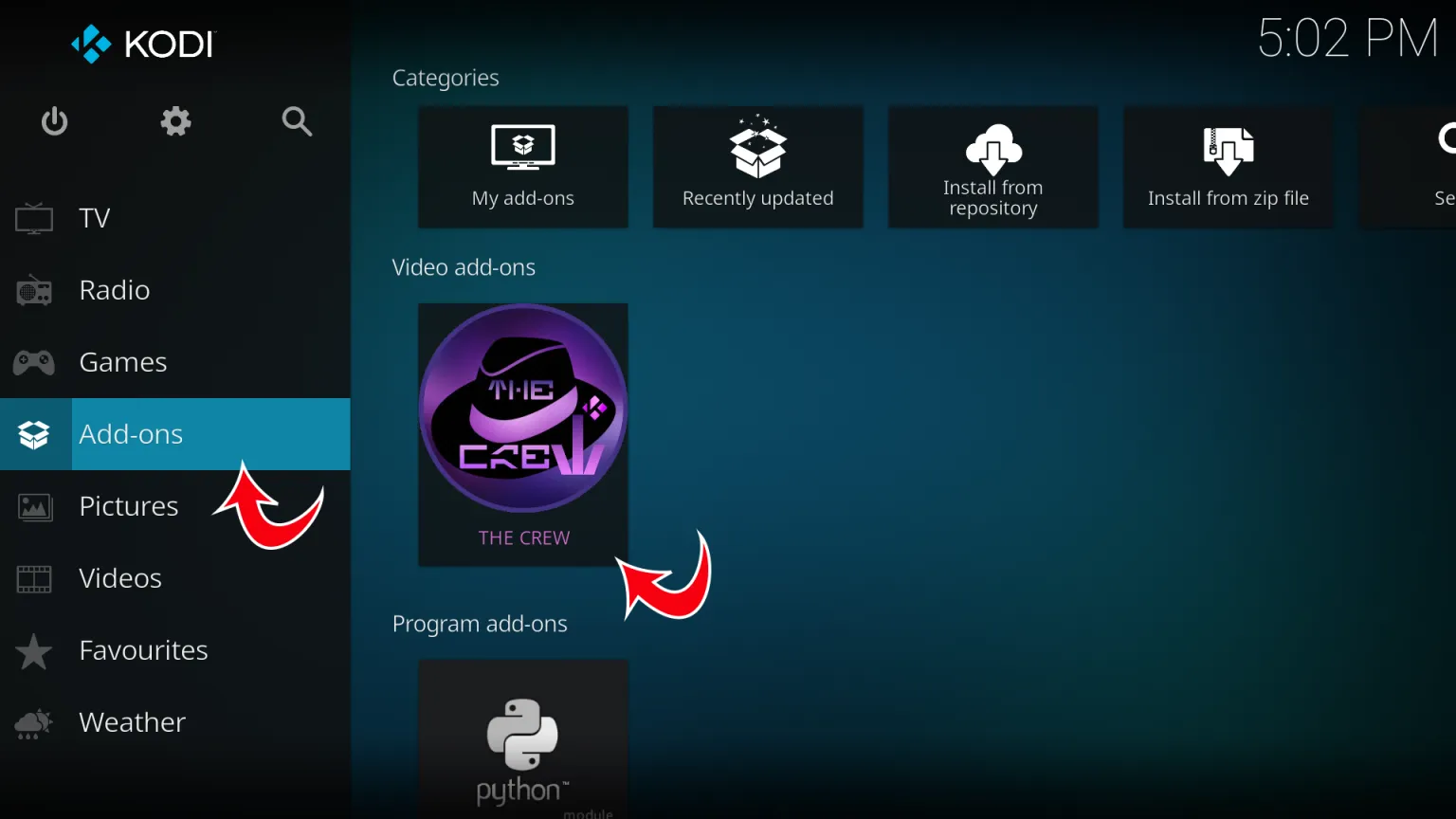Open the My add-ons category
The width and height of the screenshot is (1456, 819).
coord(522,167)
